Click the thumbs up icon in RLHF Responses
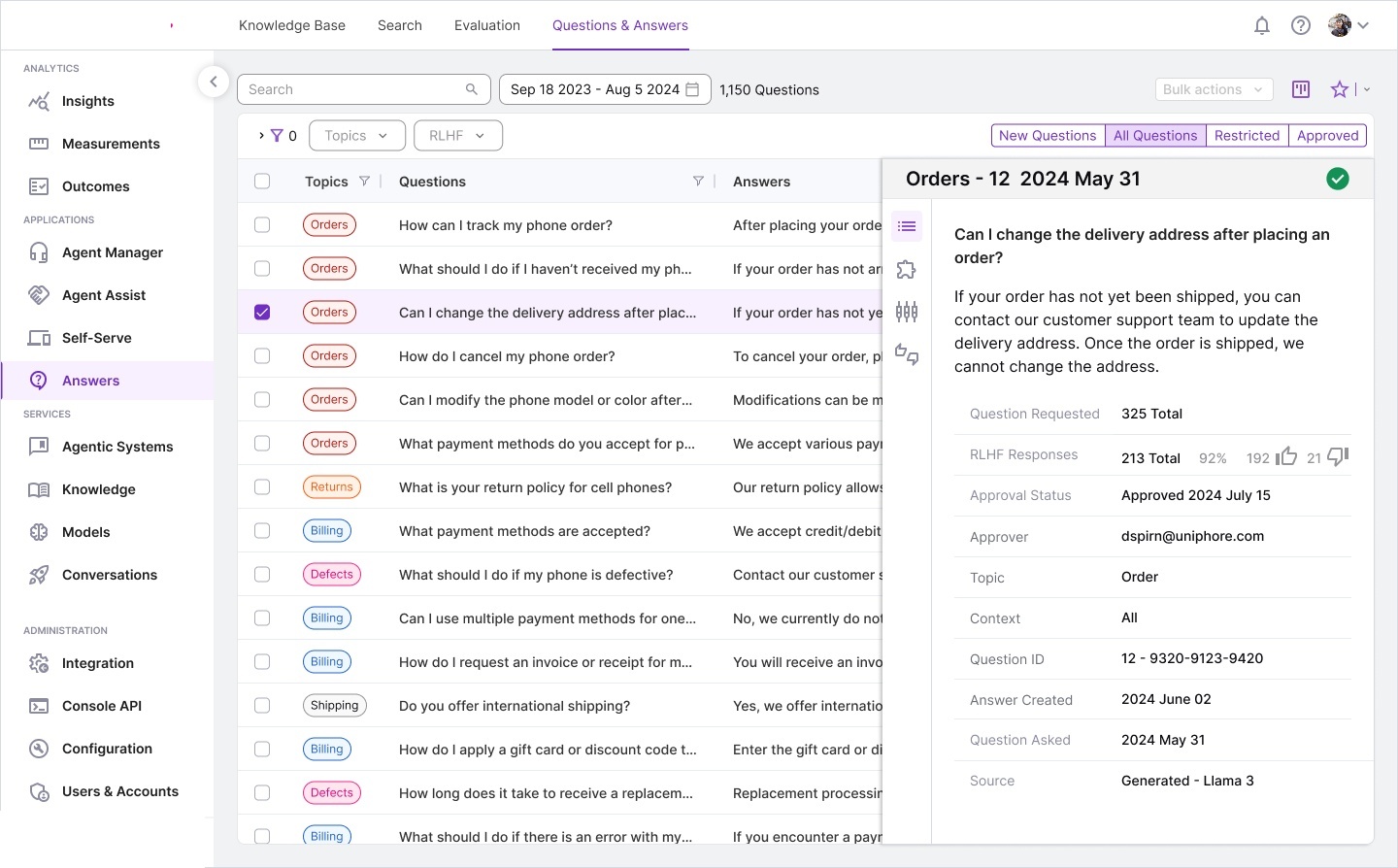Screen dimensions: 1398x868 [x=1286, y=456]
